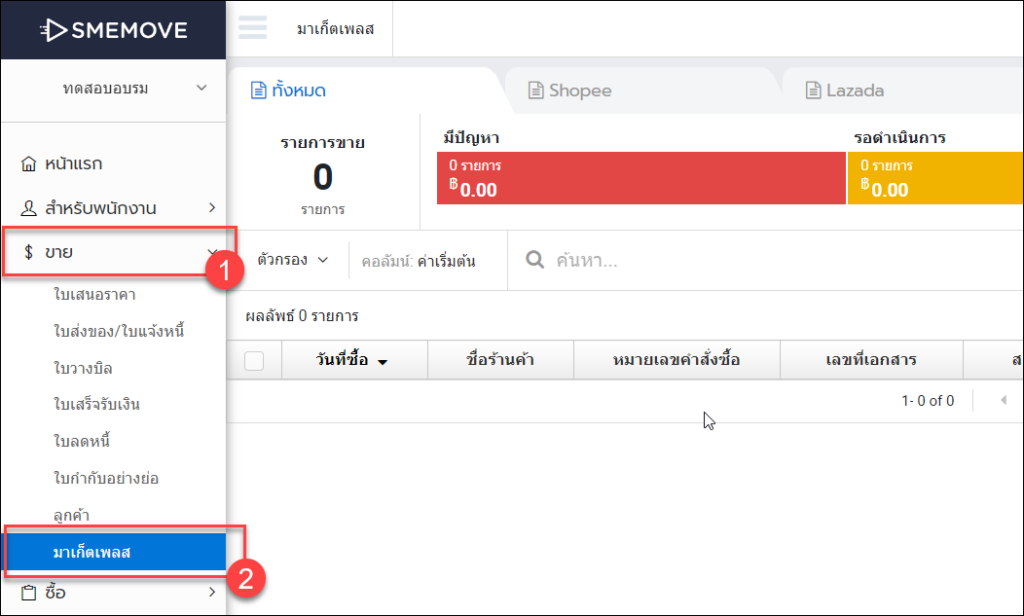Image resolution: width=1024 pixels, height=616 pixels.
Task: Click the clipboard icon beside ซื้อ
Action: coord(29,592)
